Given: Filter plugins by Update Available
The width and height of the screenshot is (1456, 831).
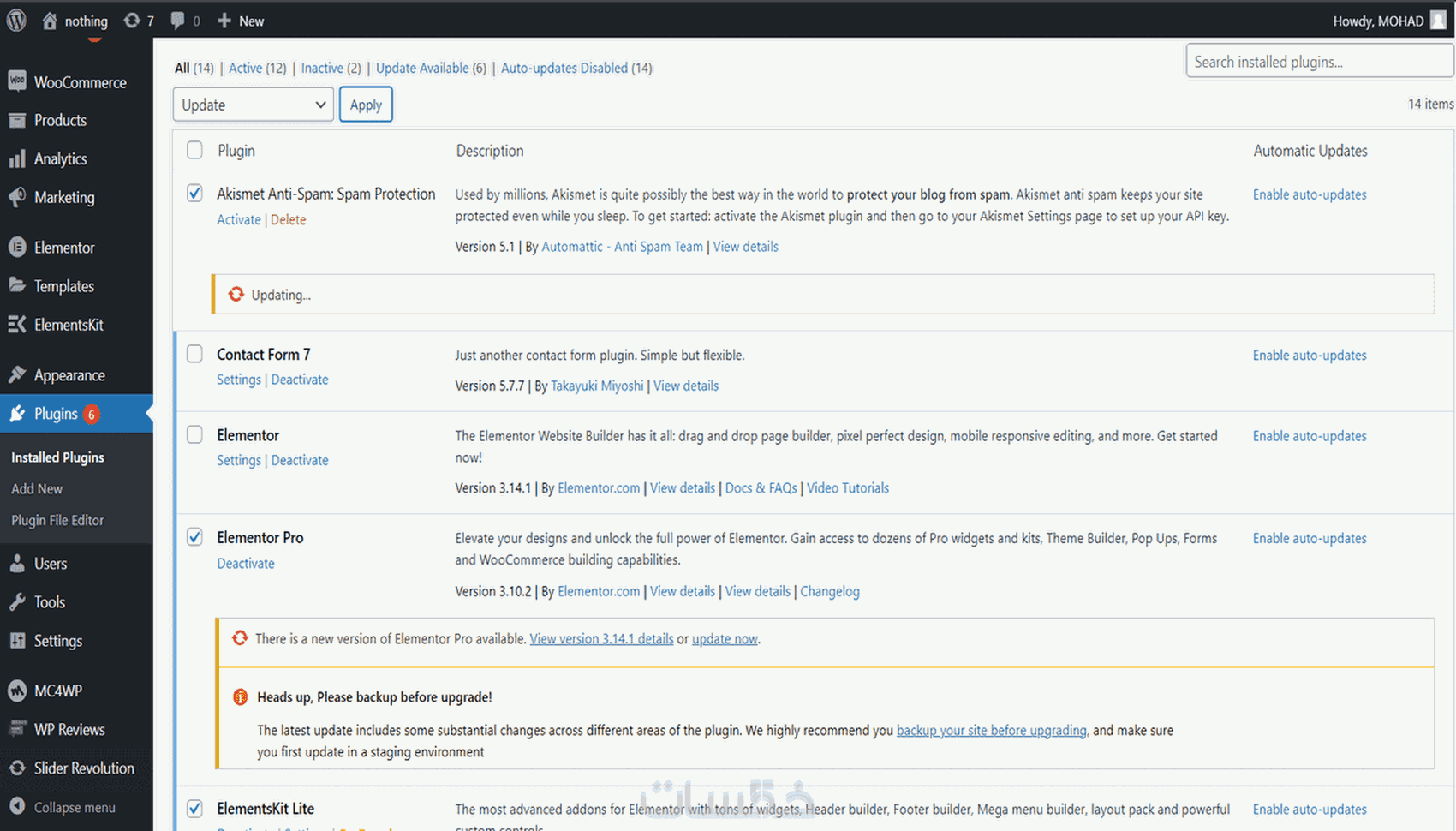Looking at the screenshot, I should (x=422, y=68).
